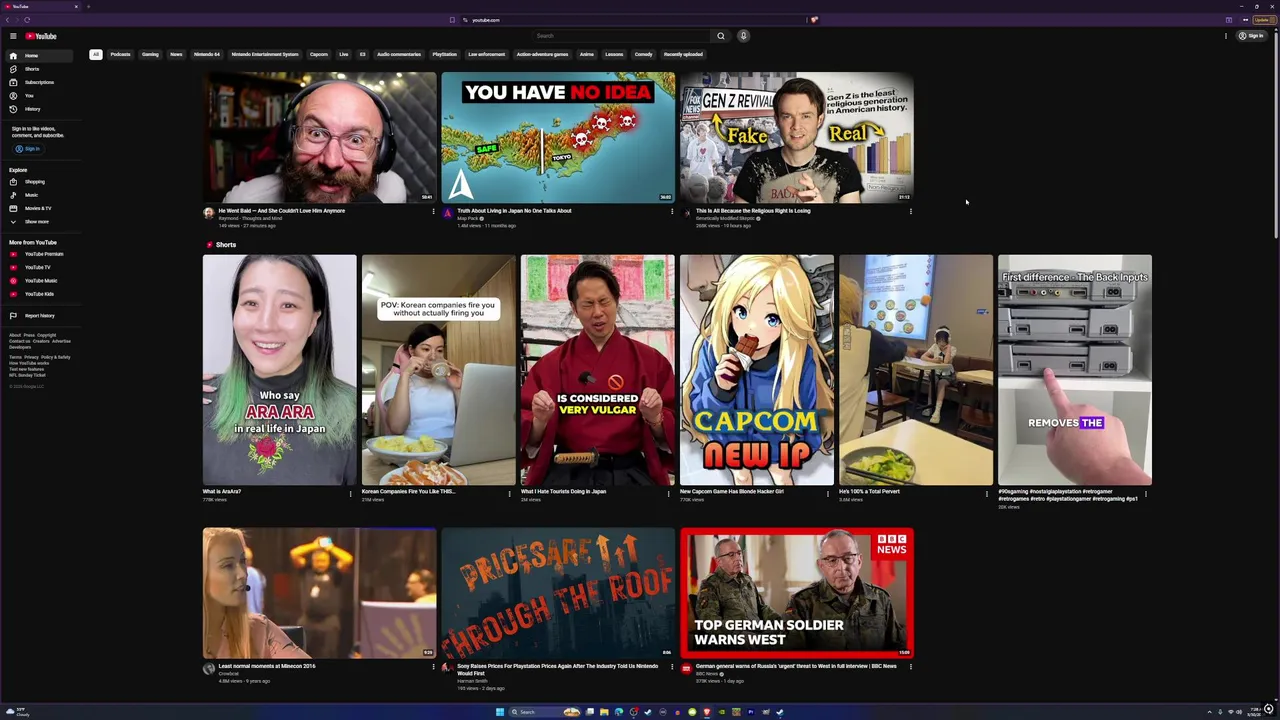Click Shorts section heading
Viewport: 1280px width, 720px height.
point(225,245)
